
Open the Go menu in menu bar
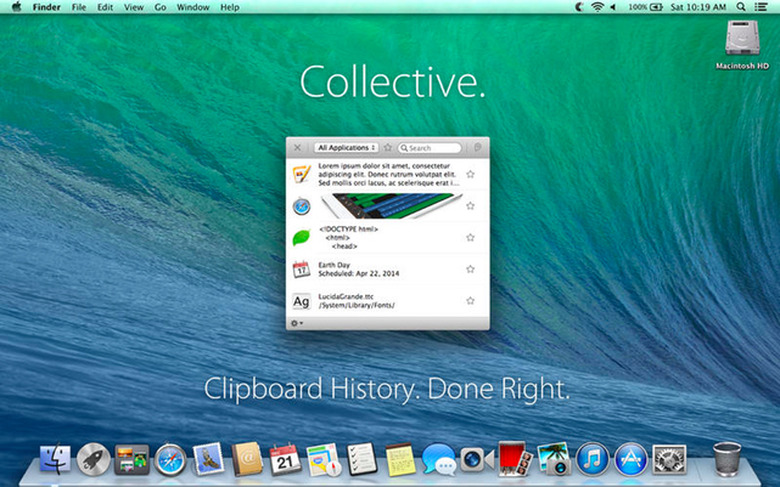point(161,7)
